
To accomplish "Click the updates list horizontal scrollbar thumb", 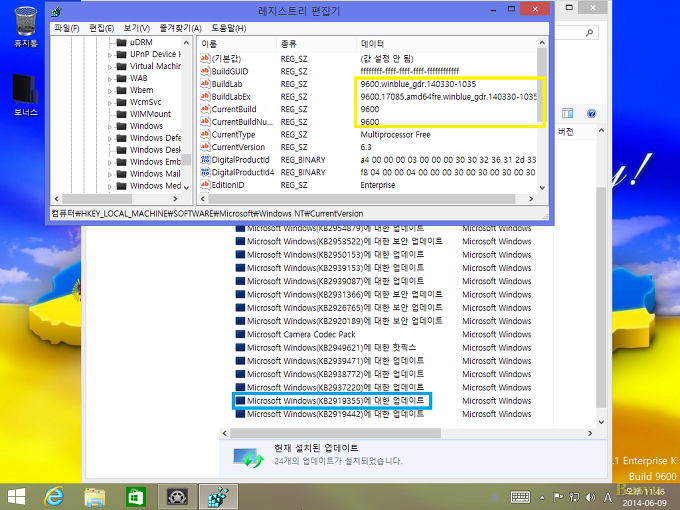I will [336, 433].
